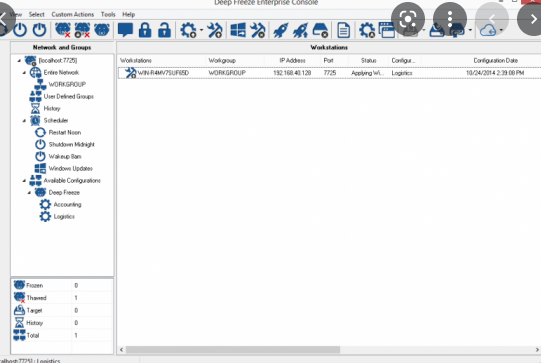The height and width of the screenshot is (363, 541).
Task: Click the Windows Update toolbar icon
Action: point(238,30)
